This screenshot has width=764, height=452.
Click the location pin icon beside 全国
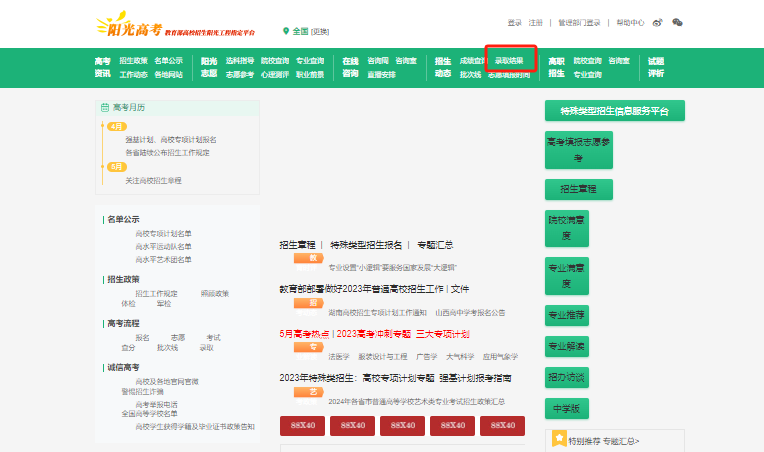[x=286, y=31]
